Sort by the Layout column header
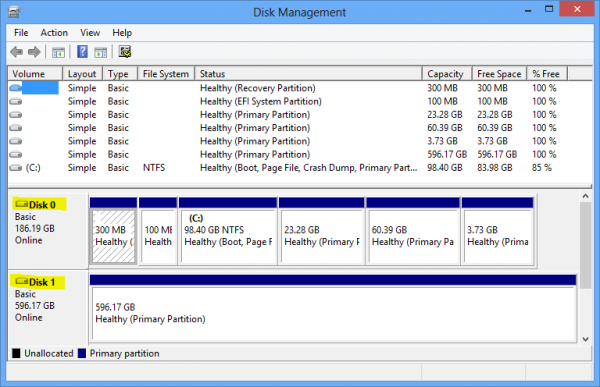The height and width of the screenshot is (387, 600). pos(83,73)
